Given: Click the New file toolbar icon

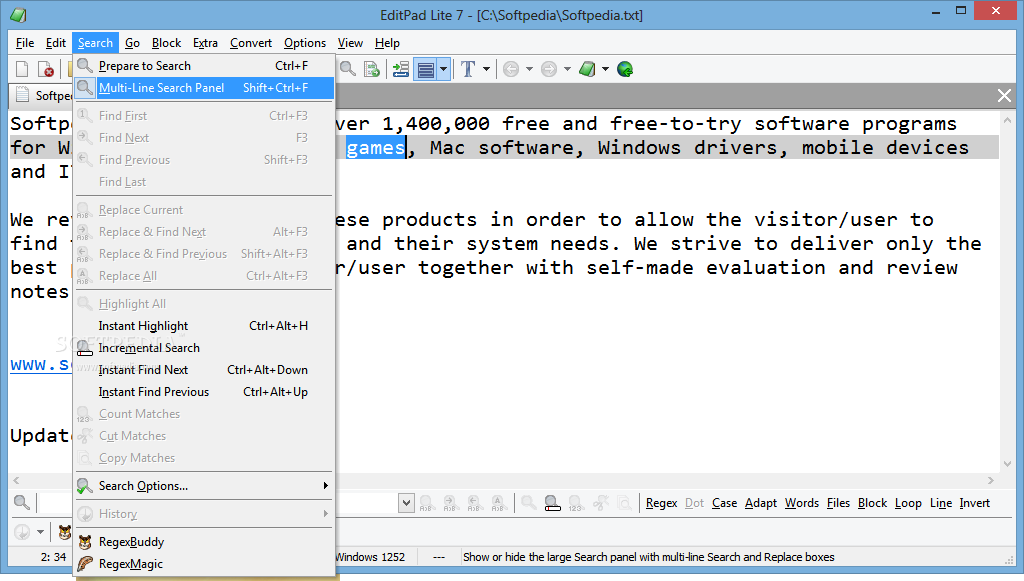Looking at the screenshot, I should (x=22, y=69).
